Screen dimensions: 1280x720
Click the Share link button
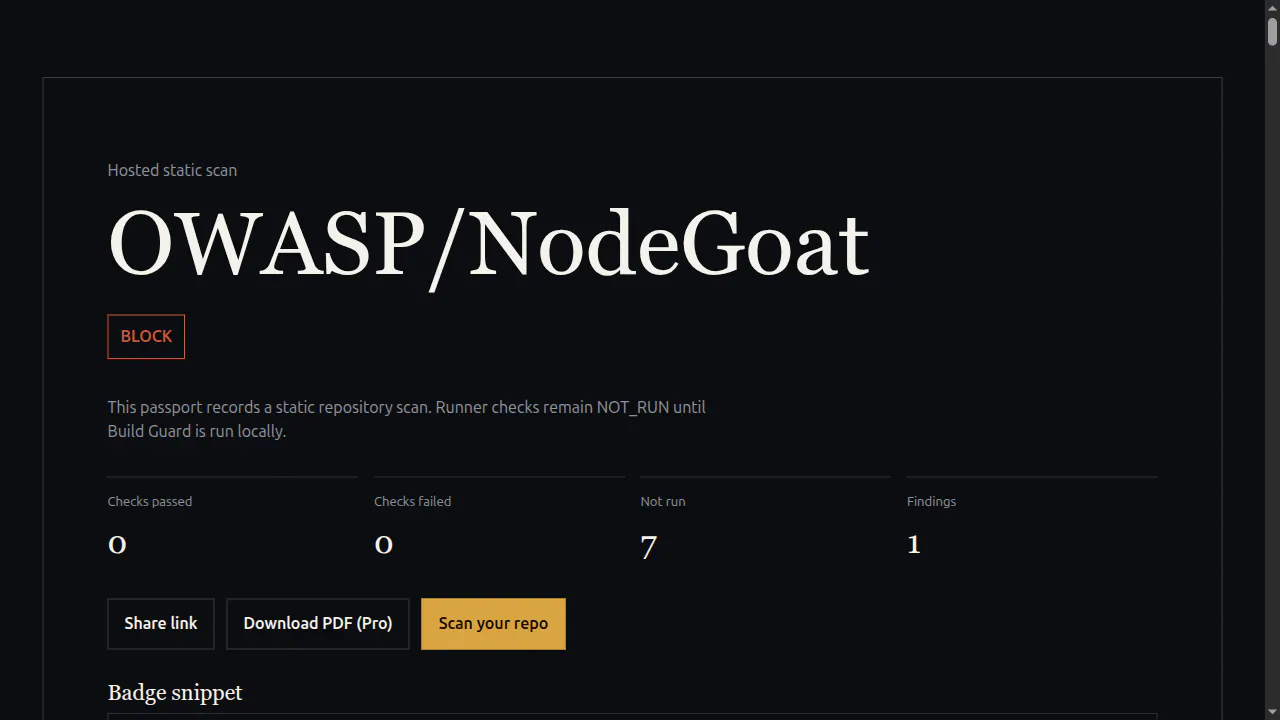(x=161, y=624)
